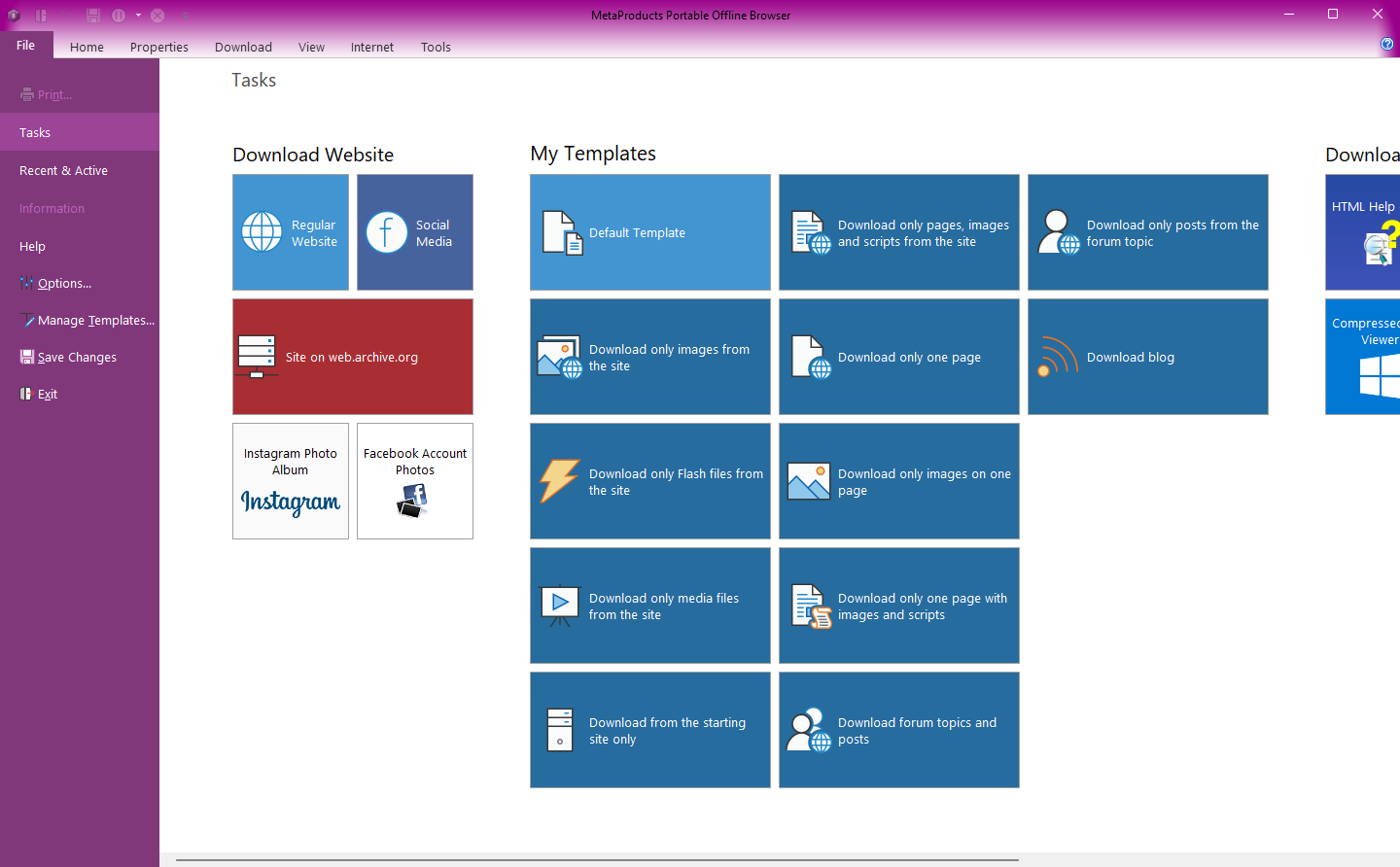This screenshot has height=867, width=1400.
Task: Switch to the View ribbon tab
Action: click(311, 47)
